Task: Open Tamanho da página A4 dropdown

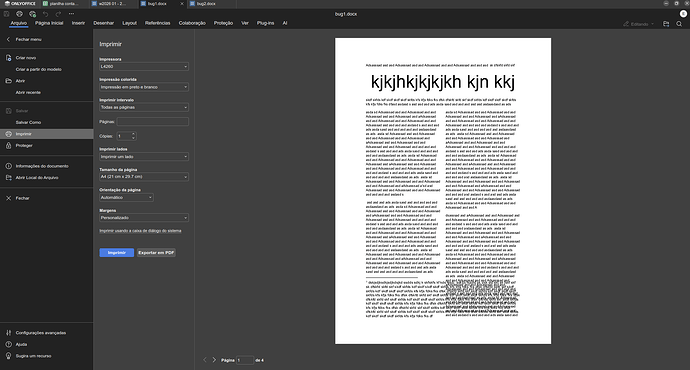Action: coord(144,177)
